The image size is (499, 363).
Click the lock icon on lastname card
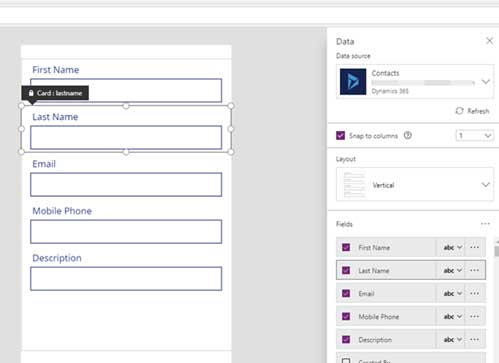coord(31,93)
